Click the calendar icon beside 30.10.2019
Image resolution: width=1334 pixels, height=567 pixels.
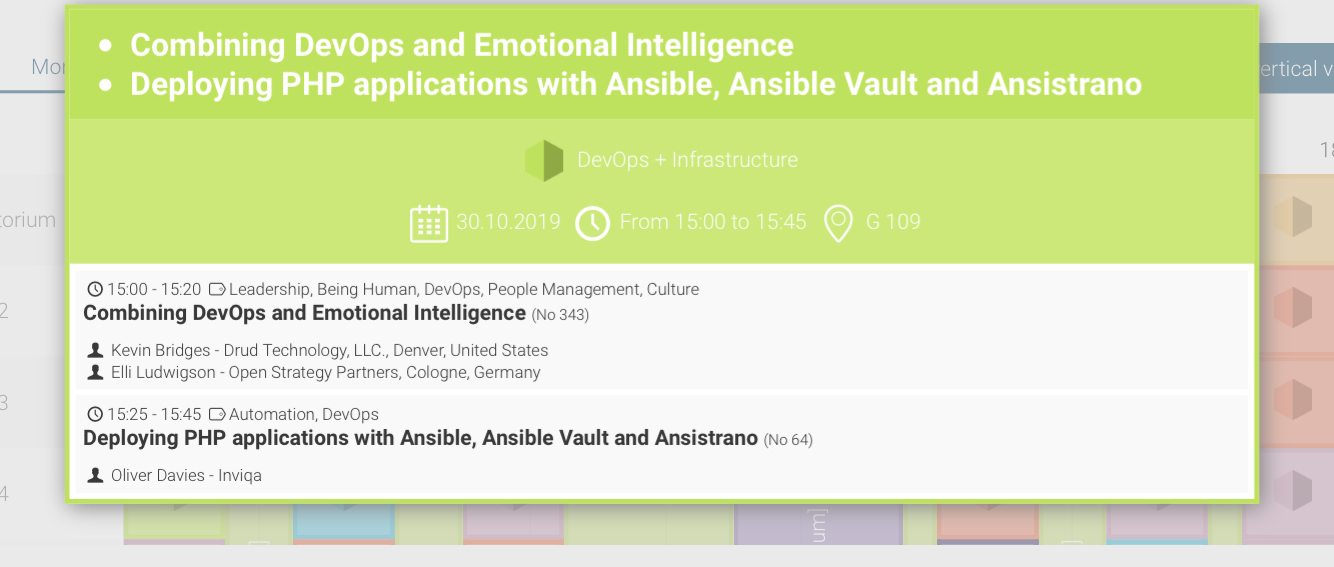tap(429, 223)
